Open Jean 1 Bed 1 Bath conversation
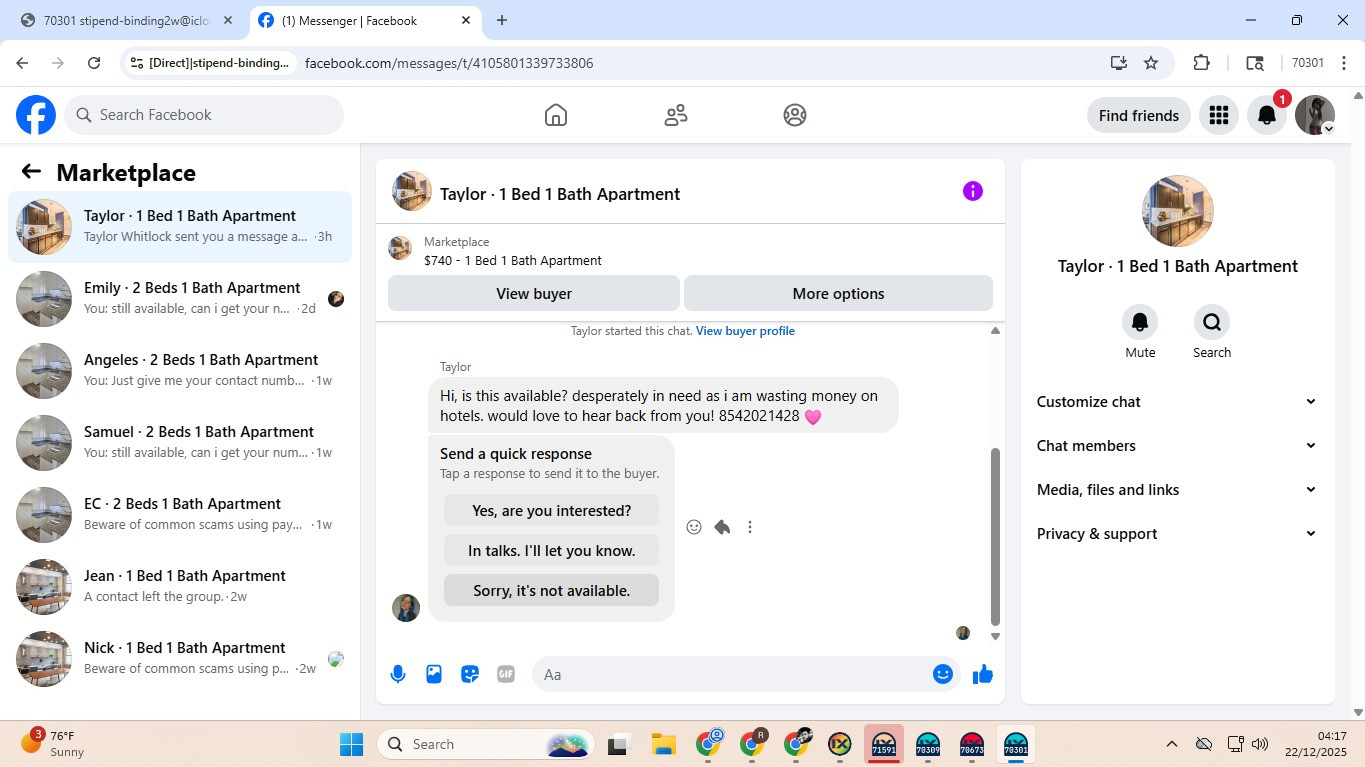This screenshot has width=1365, height=767. click(x=180, y=587)
